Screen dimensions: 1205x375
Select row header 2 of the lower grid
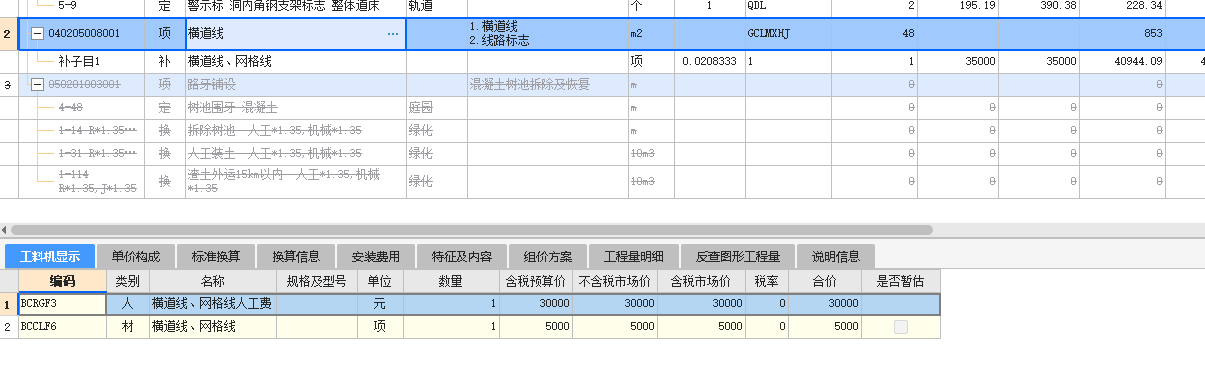9,326
